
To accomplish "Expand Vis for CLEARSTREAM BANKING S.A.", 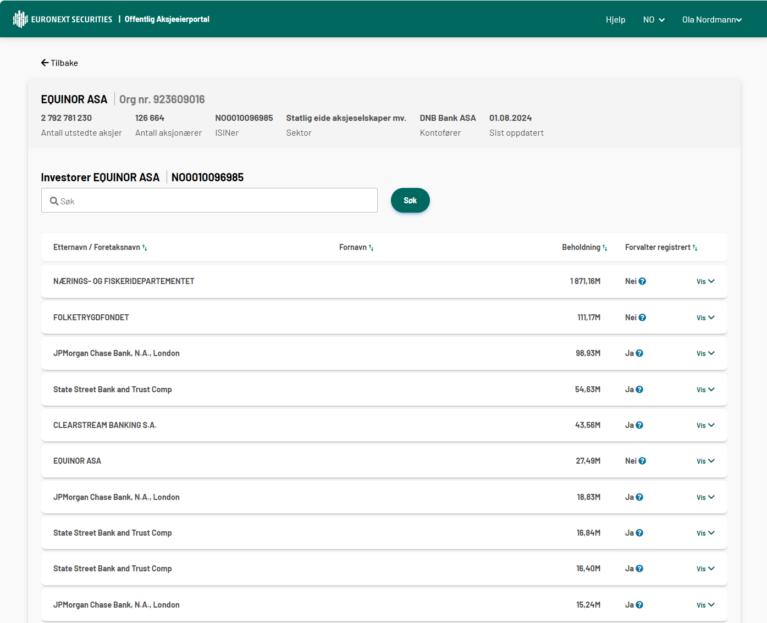I will pyautogui.click(x=705, y=425).
